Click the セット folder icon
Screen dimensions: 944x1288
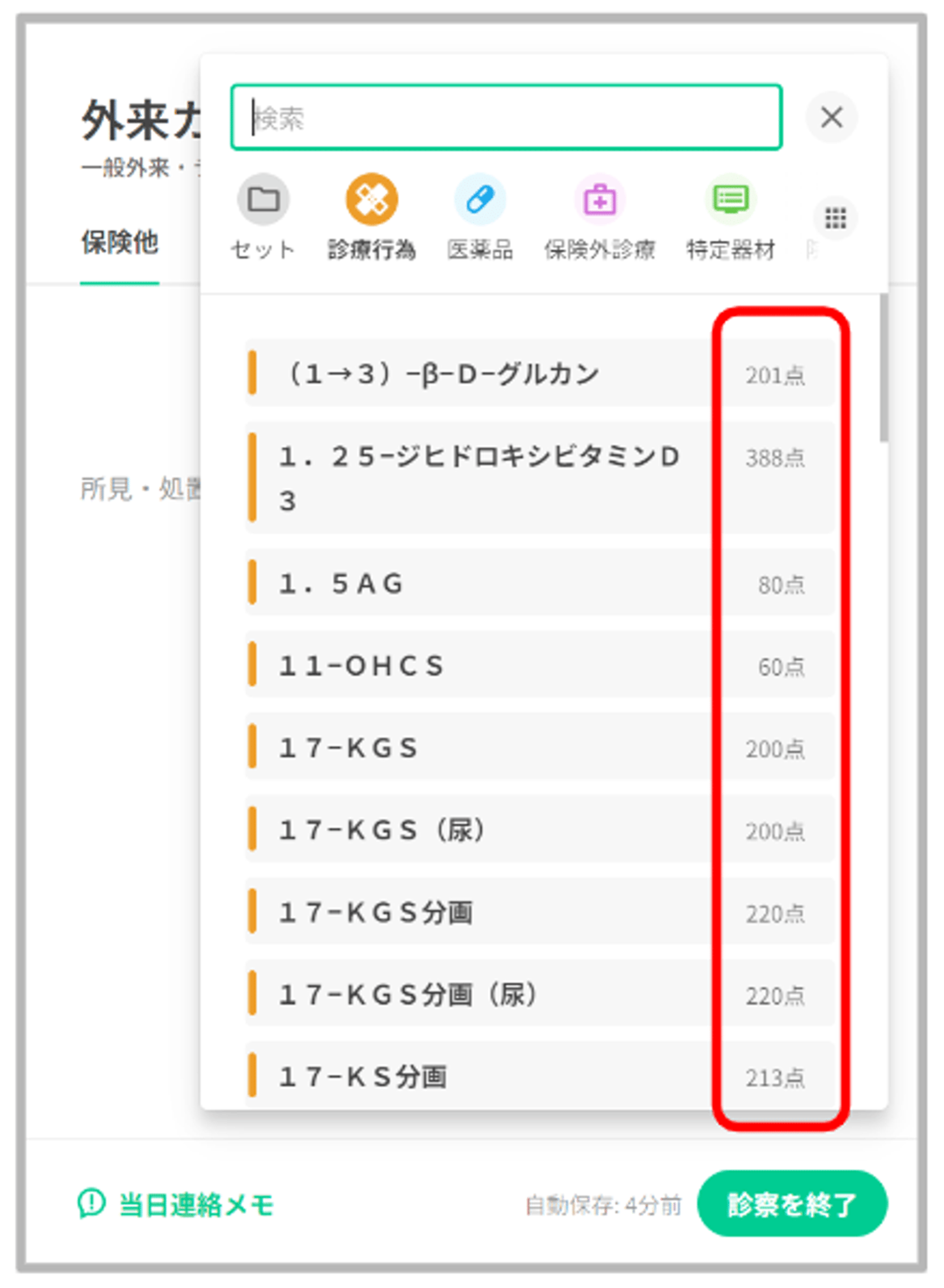[263, 199]
